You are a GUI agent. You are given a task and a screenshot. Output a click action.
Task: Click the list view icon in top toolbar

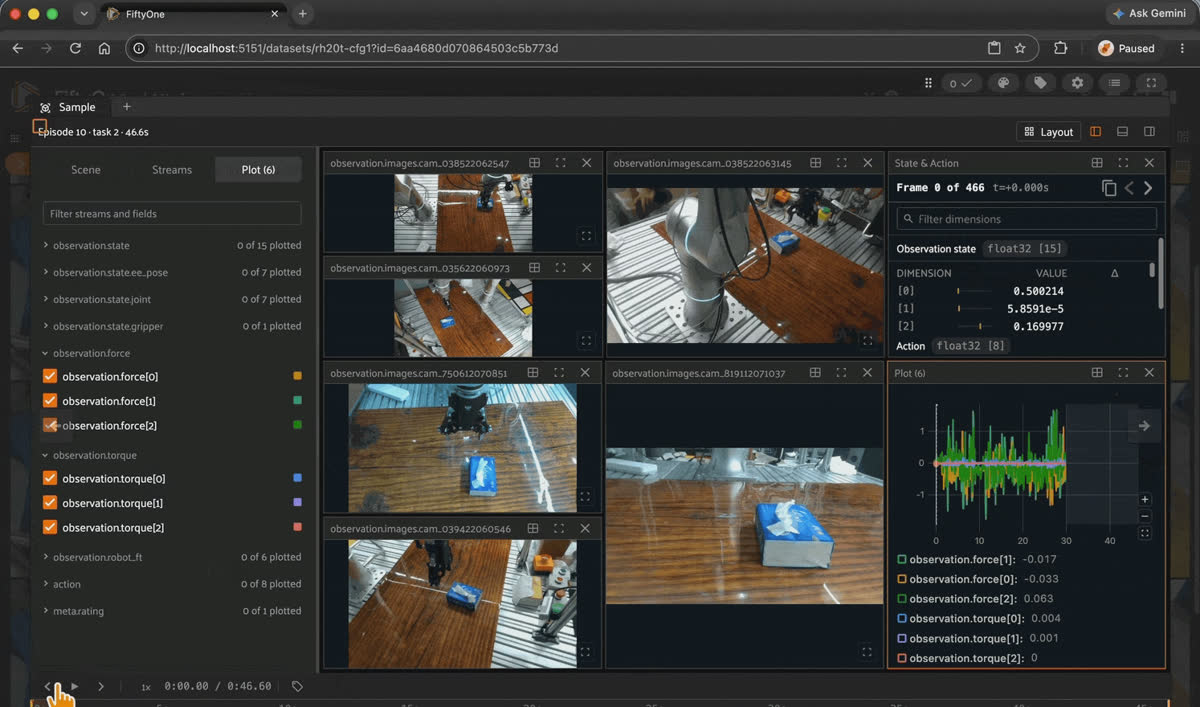pyautogui.click(x=1114, y=83)
